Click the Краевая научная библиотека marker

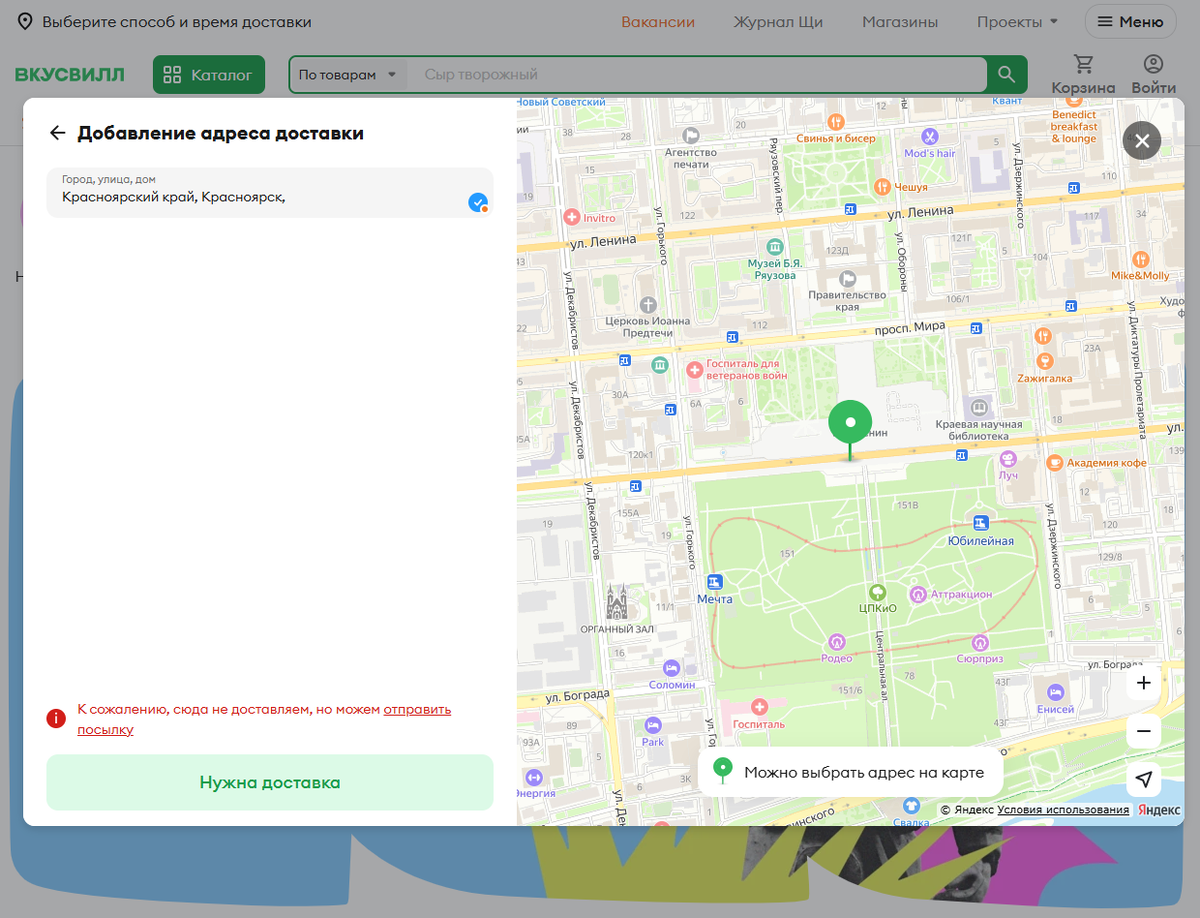979,408
